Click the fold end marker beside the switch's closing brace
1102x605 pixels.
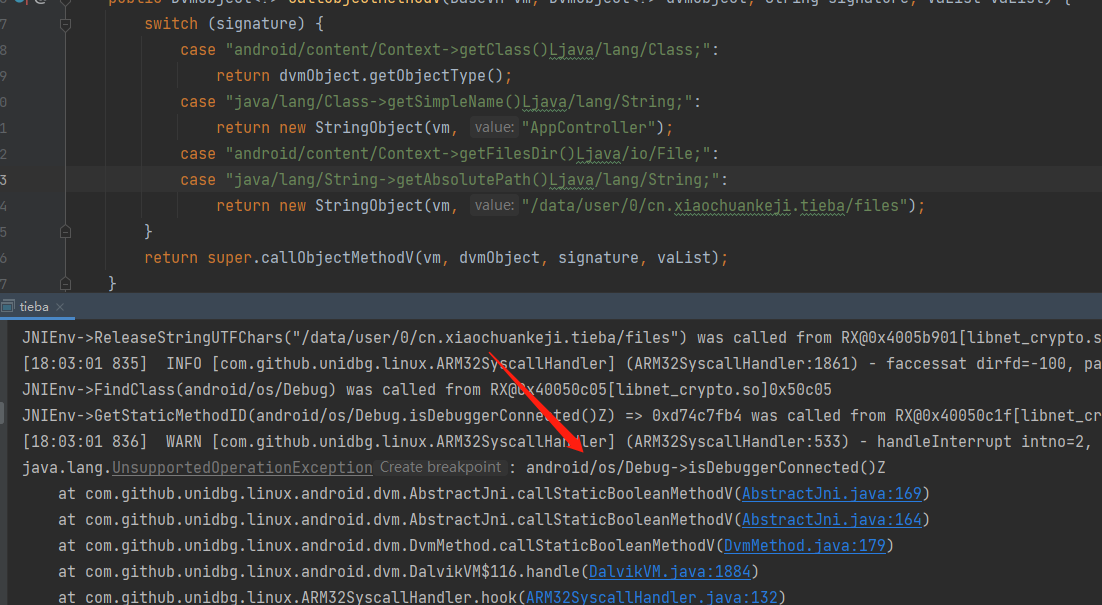pyautogui.click(x=65, y=231)
